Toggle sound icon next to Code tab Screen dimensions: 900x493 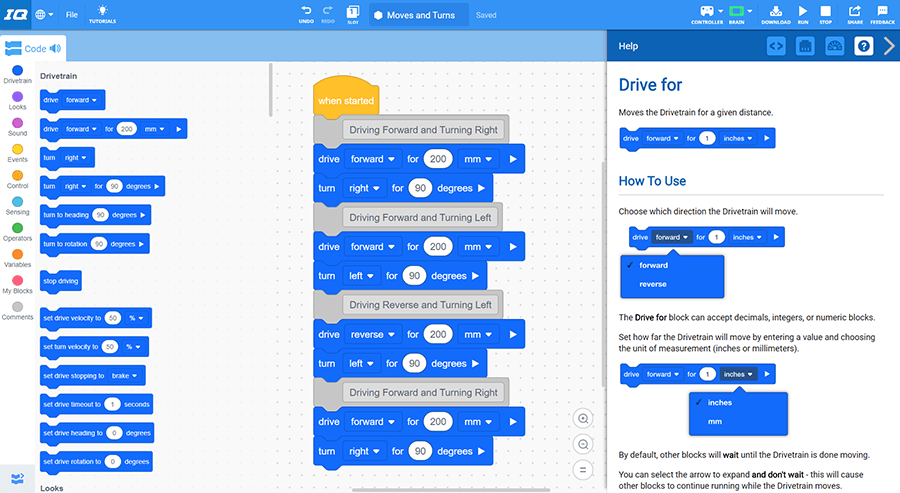[55, 48]
